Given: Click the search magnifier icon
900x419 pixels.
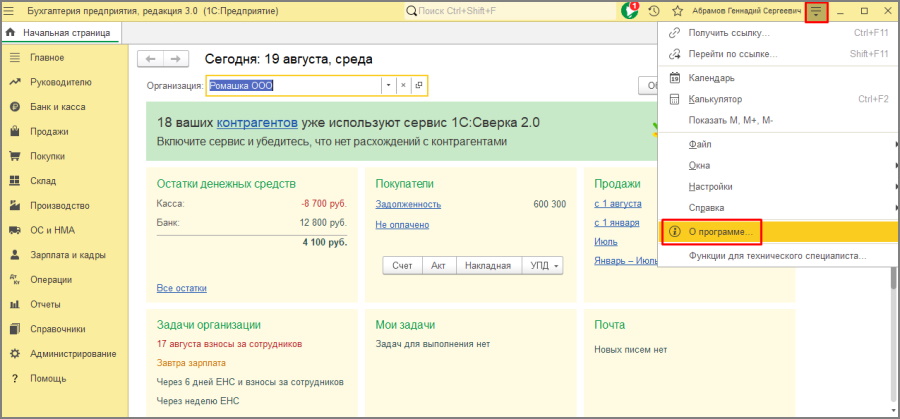Looking at the screenshot, I should tap(412, 11).
